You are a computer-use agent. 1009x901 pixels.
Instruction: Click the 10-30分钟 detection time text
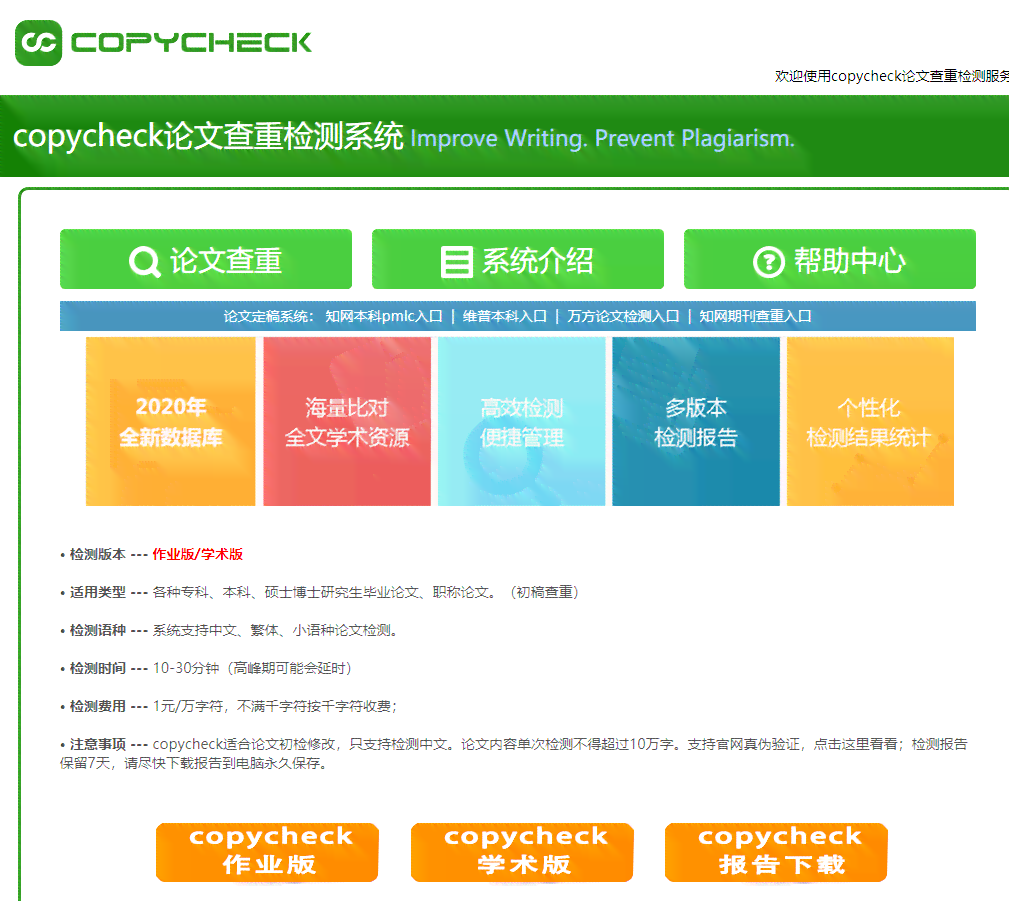[186, 668]
